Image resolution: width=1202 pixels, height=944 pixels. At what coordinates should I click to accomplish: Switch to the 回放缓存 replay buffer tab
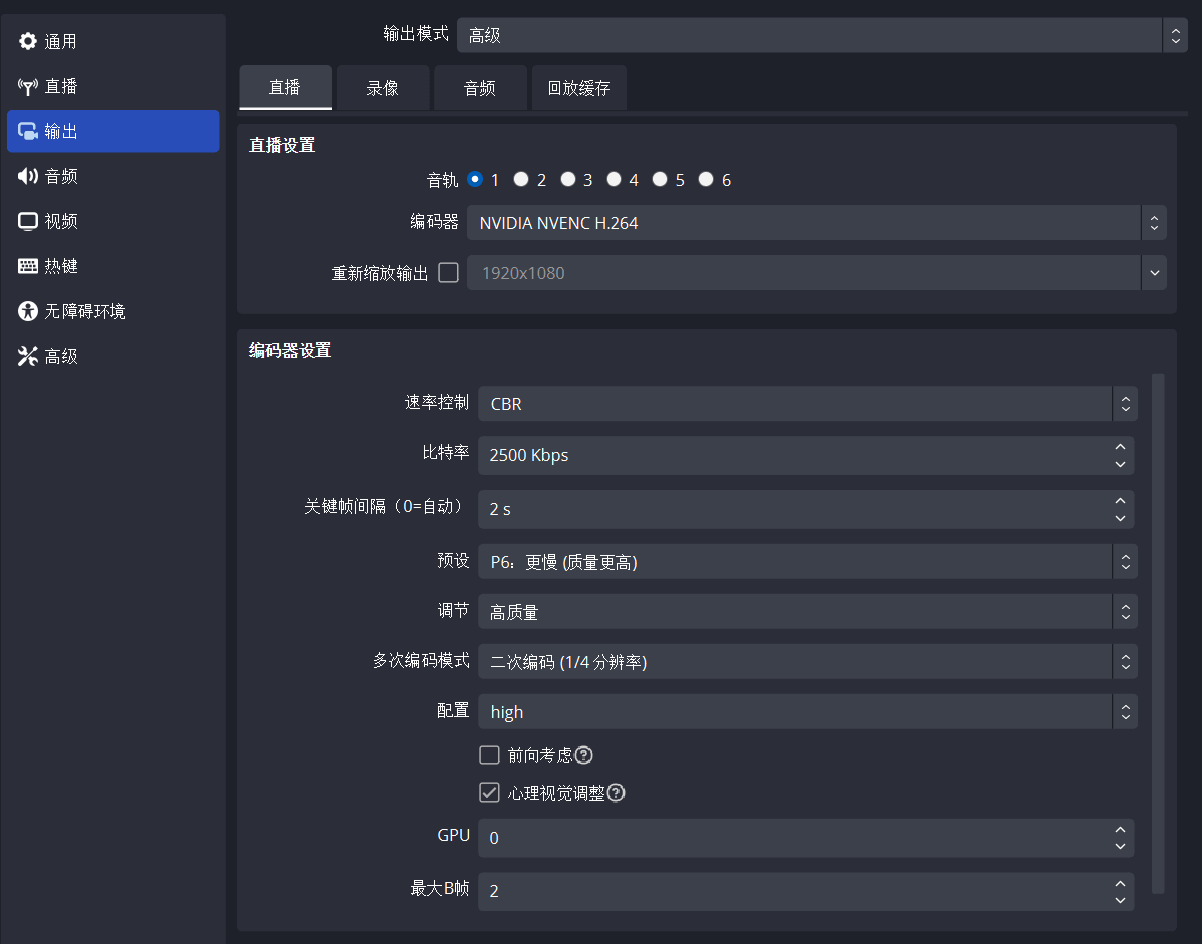[x=579, y=87]
